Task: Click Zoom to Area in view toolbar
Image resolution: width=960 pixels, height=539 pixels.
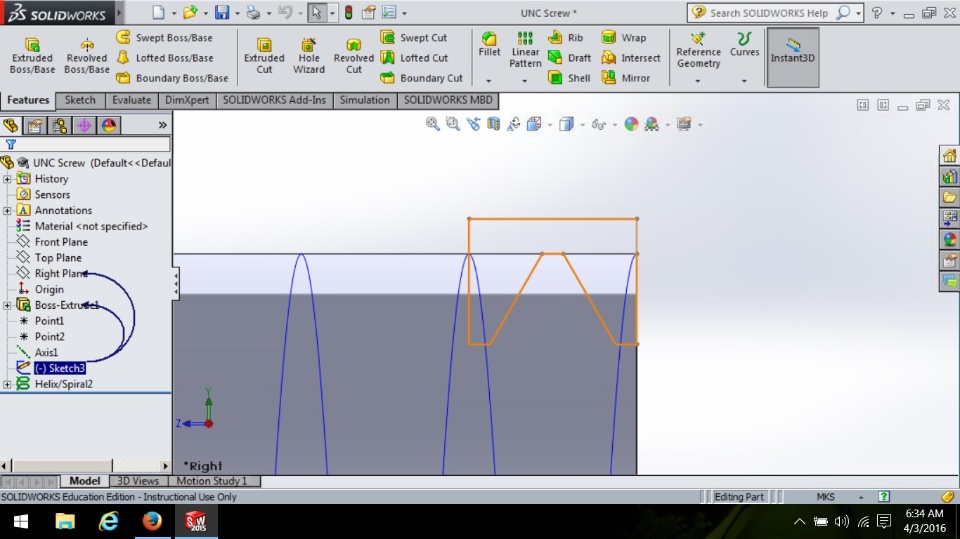Action: tap(453, 124)
